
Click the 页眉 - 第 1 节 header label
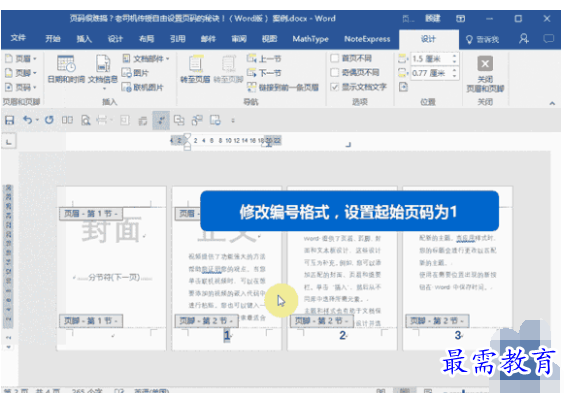(91, 214)
